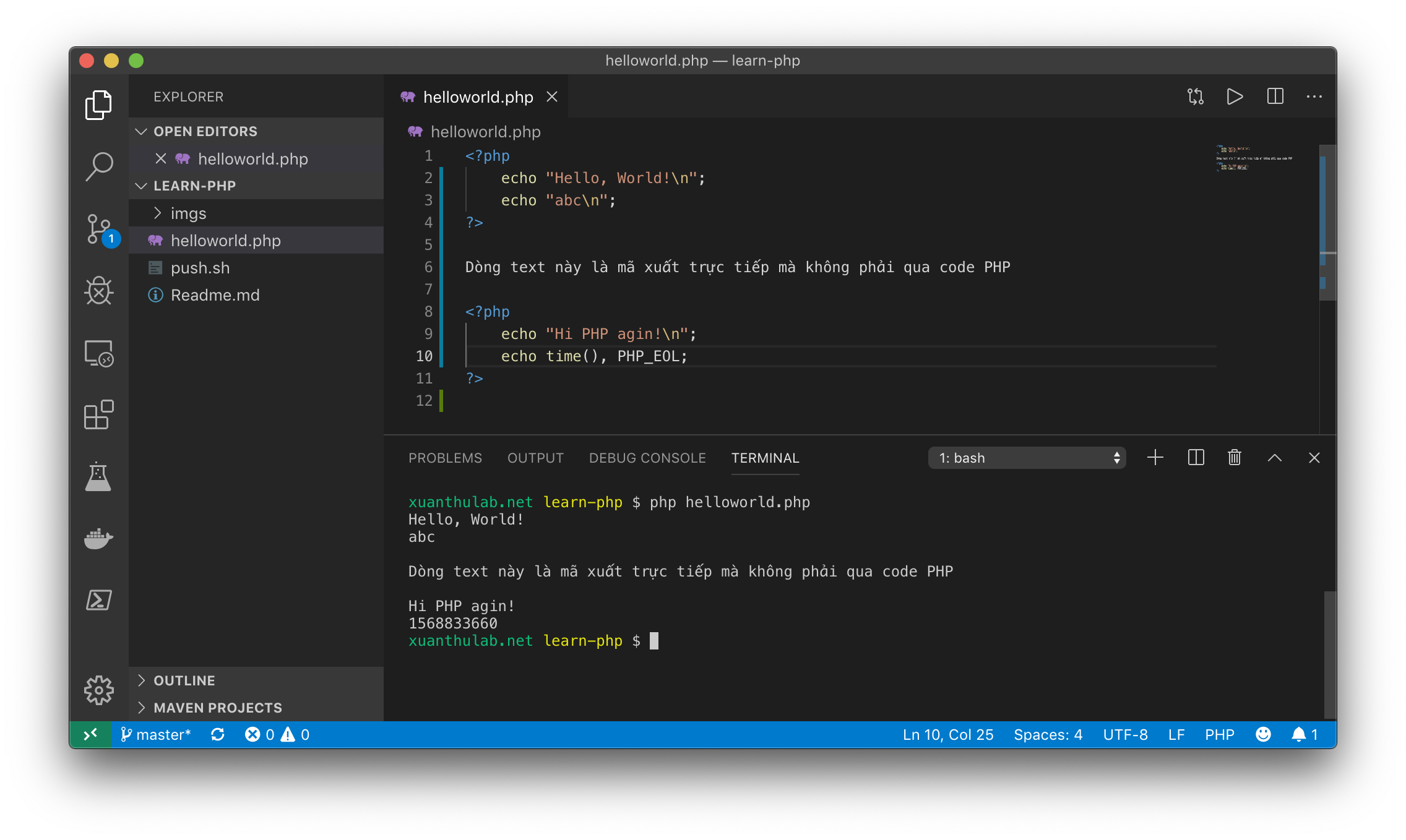
Task: Open the Test flask view
Action: 98,476
